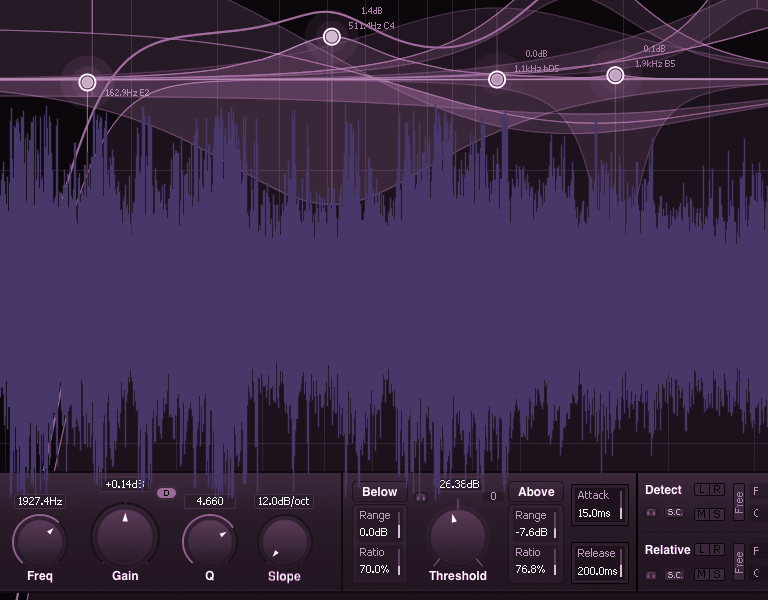This screenshot has height=600, width=768.
Task: Click the Below button
Action: coord(380,492)
